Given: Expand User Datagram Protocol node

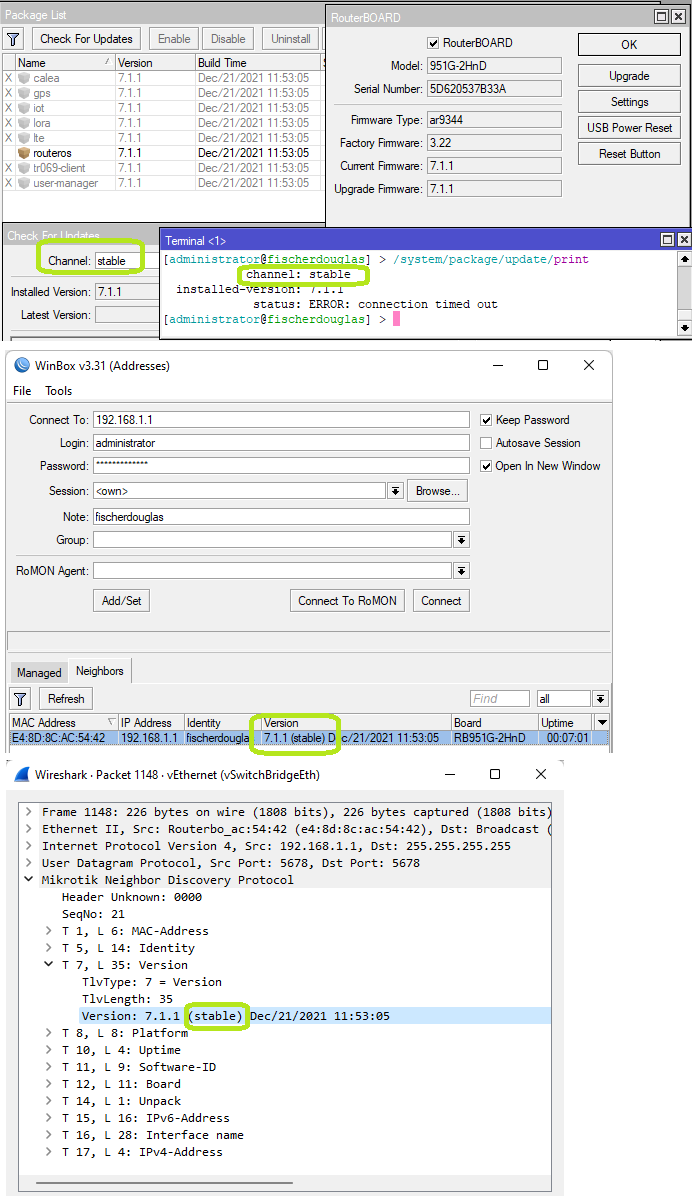Looking at the screenshot, I should pos(30,863).
